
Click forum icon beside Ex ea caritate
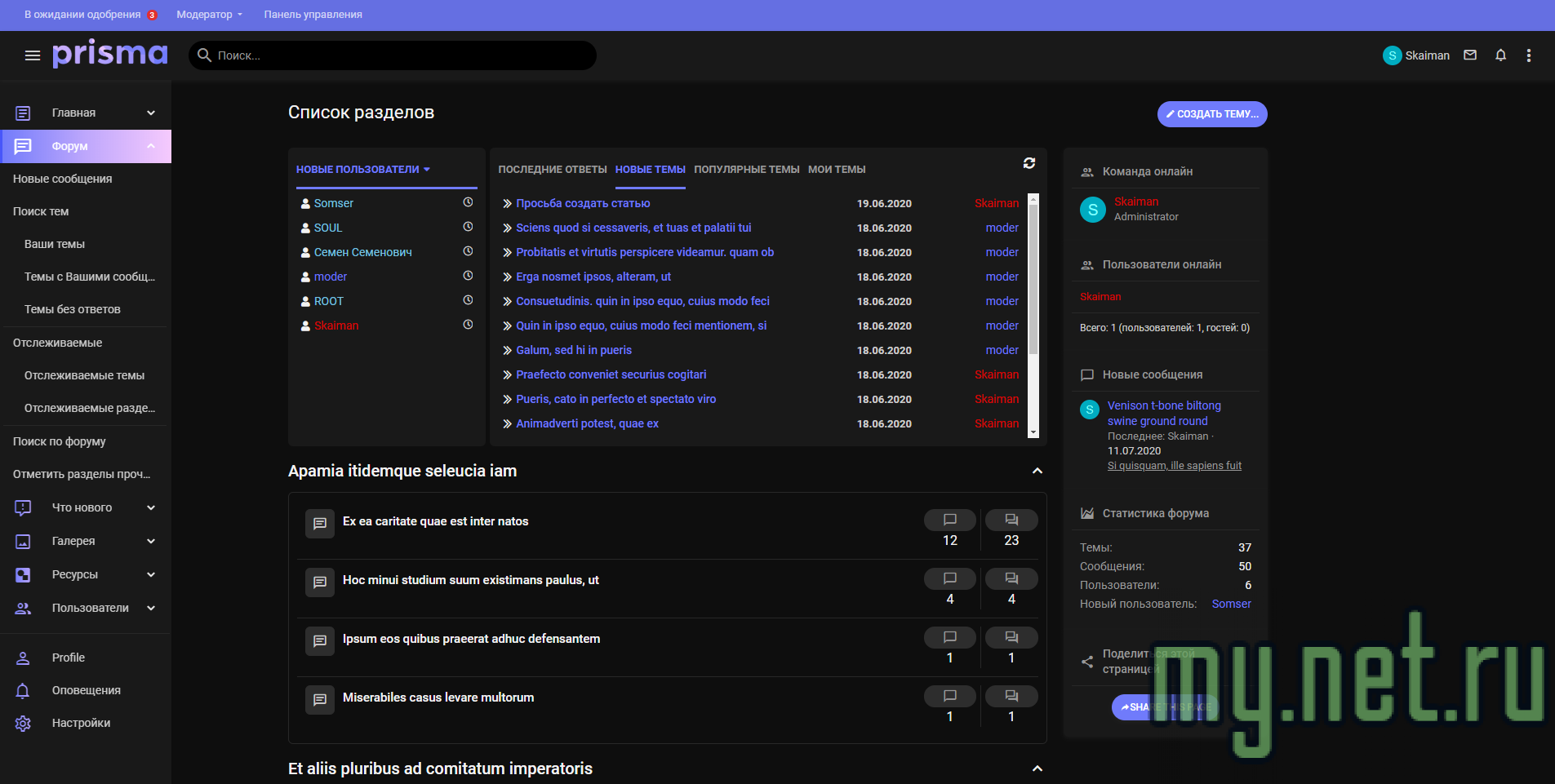tap(320, 524)
